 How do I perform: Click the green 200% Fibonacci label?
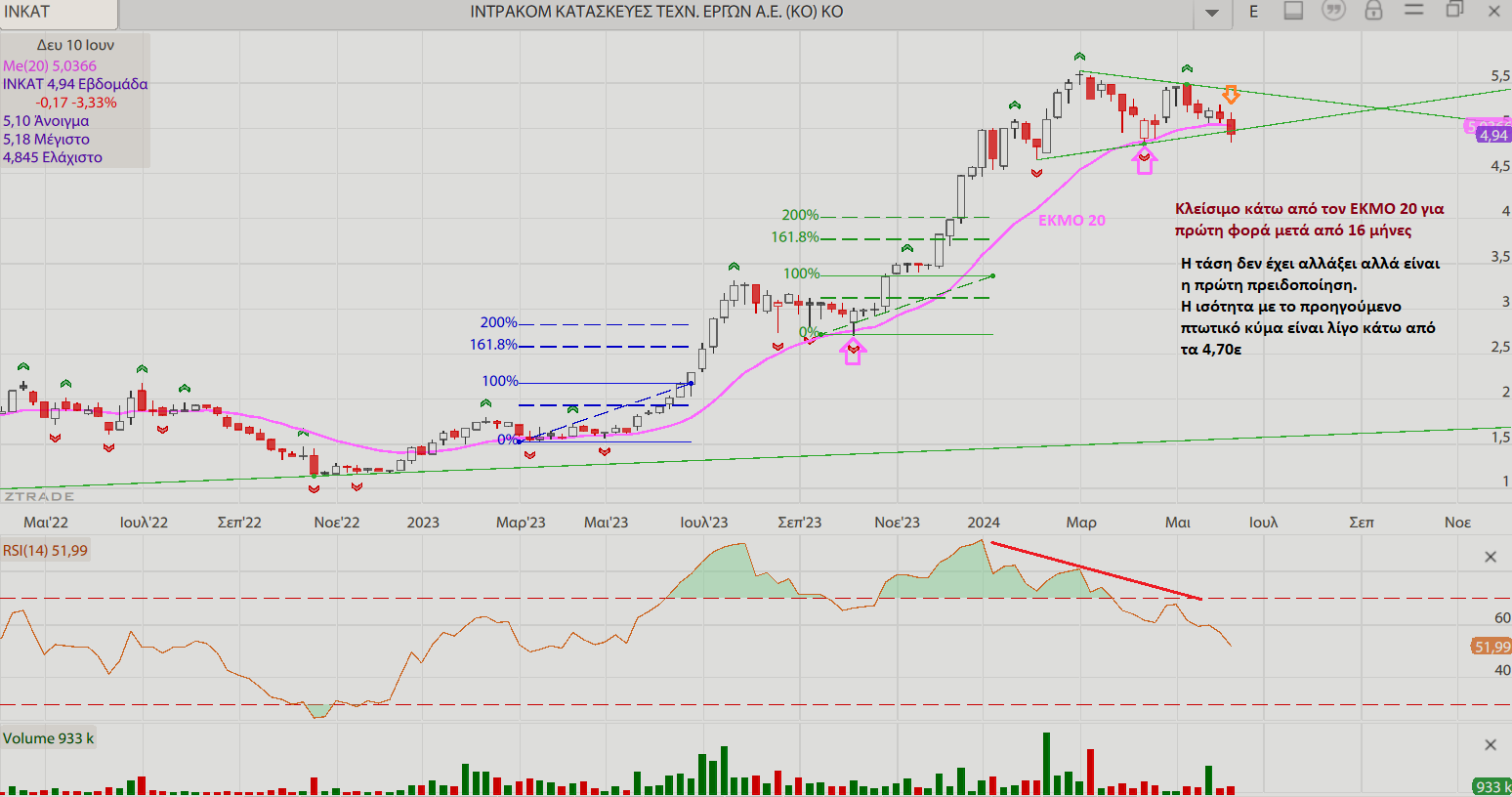point(800,215)
